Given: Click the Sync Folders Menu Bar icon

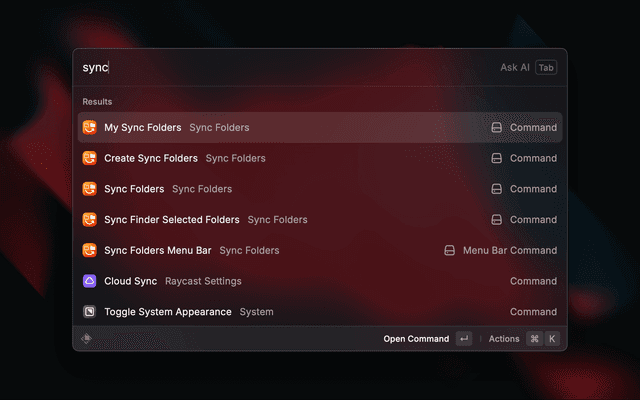Looking at the screenshot, I should point(89,250).
